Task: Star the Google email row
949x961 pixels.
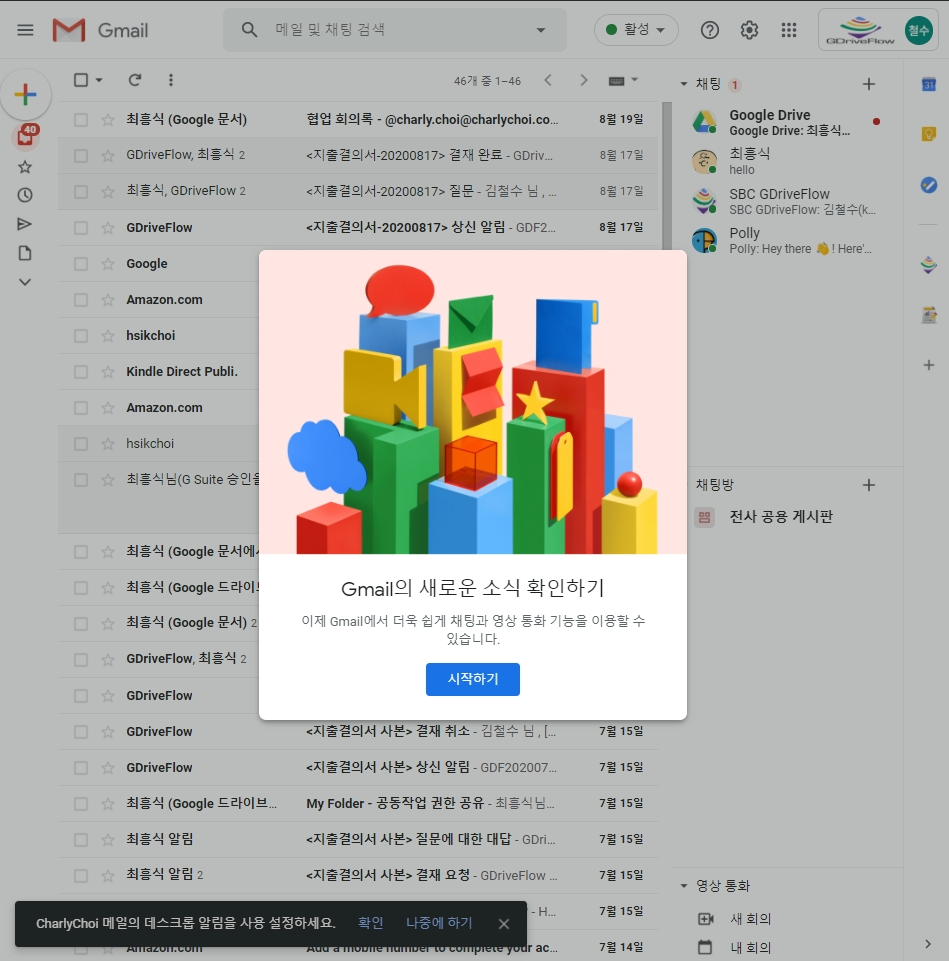Action: point(108,264)
